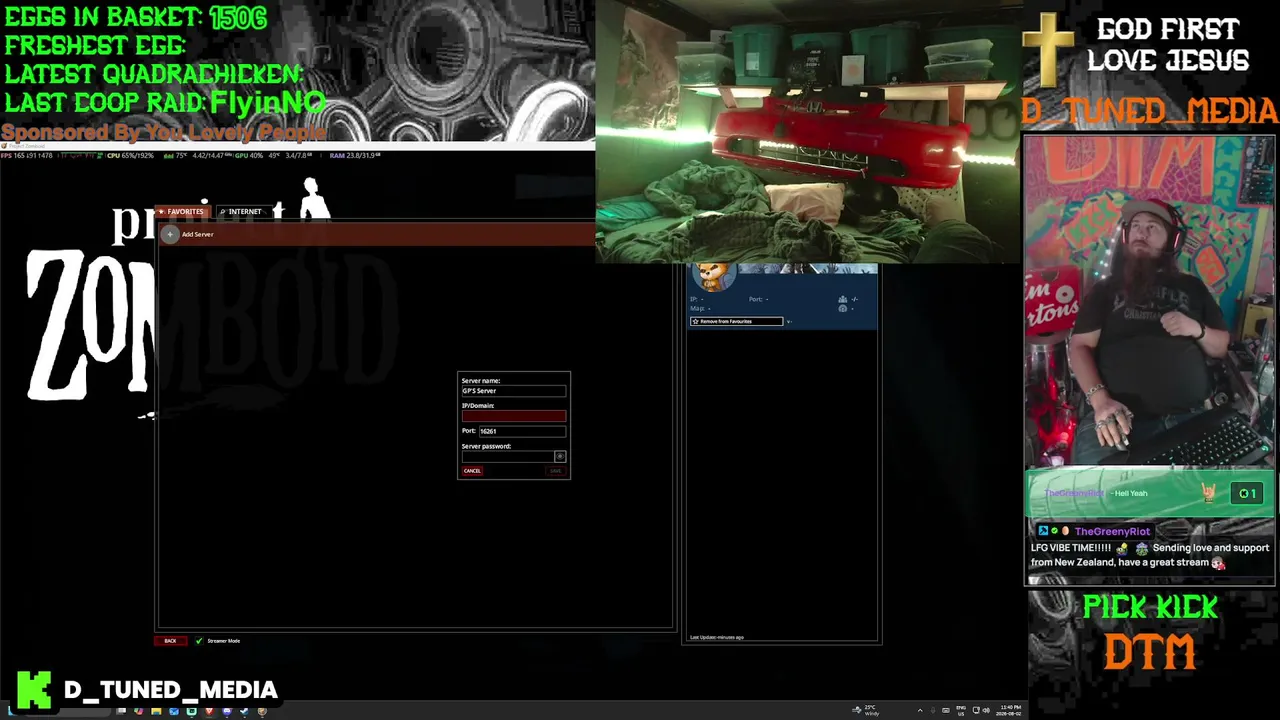Edit the Server name field
Image resolution: width=1280 pixels, height=720 pixels.
[513, 391]
